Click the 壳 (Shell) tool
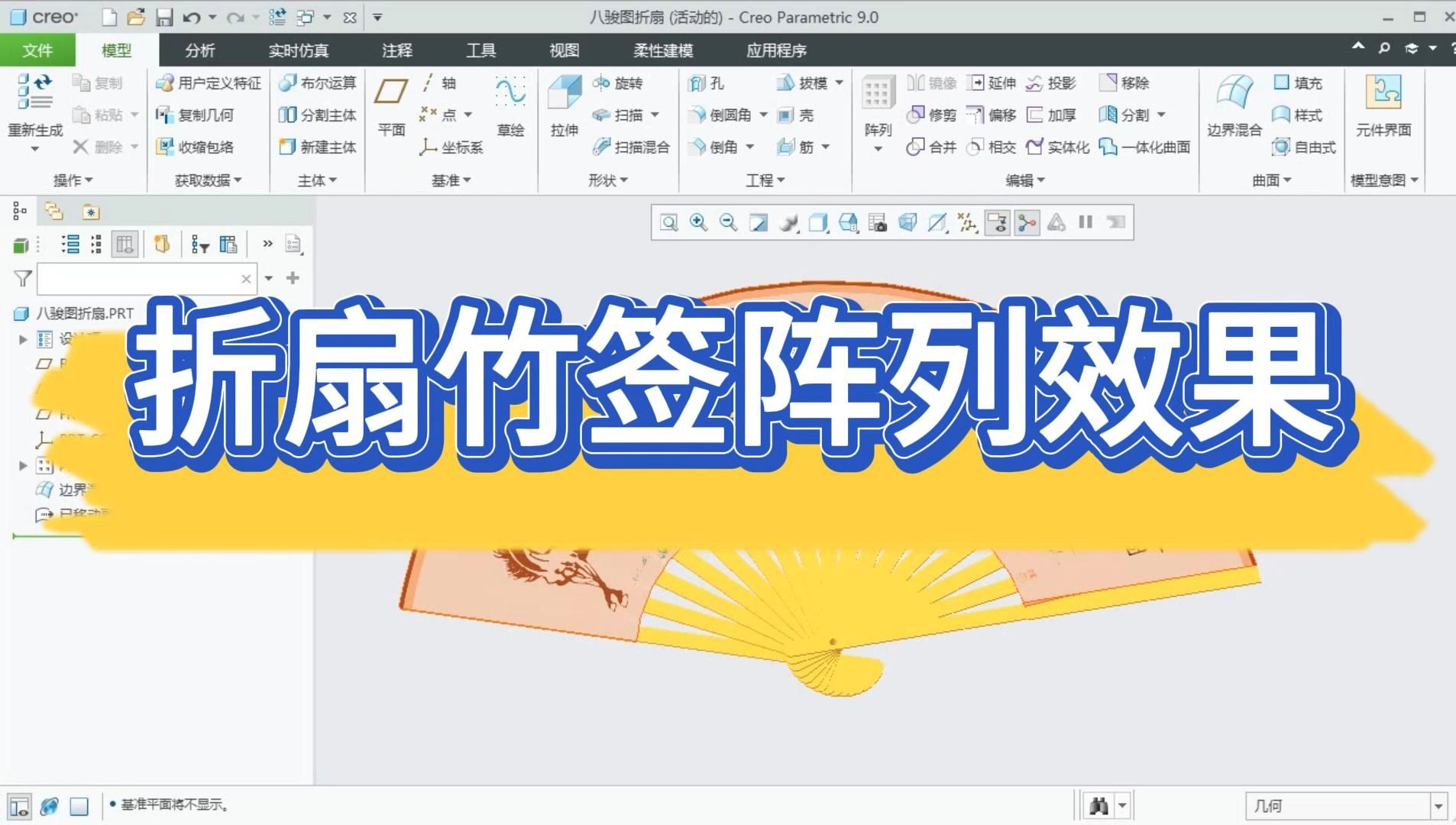This screenshot has height=825, width=1456. click(x=795, y=115)
